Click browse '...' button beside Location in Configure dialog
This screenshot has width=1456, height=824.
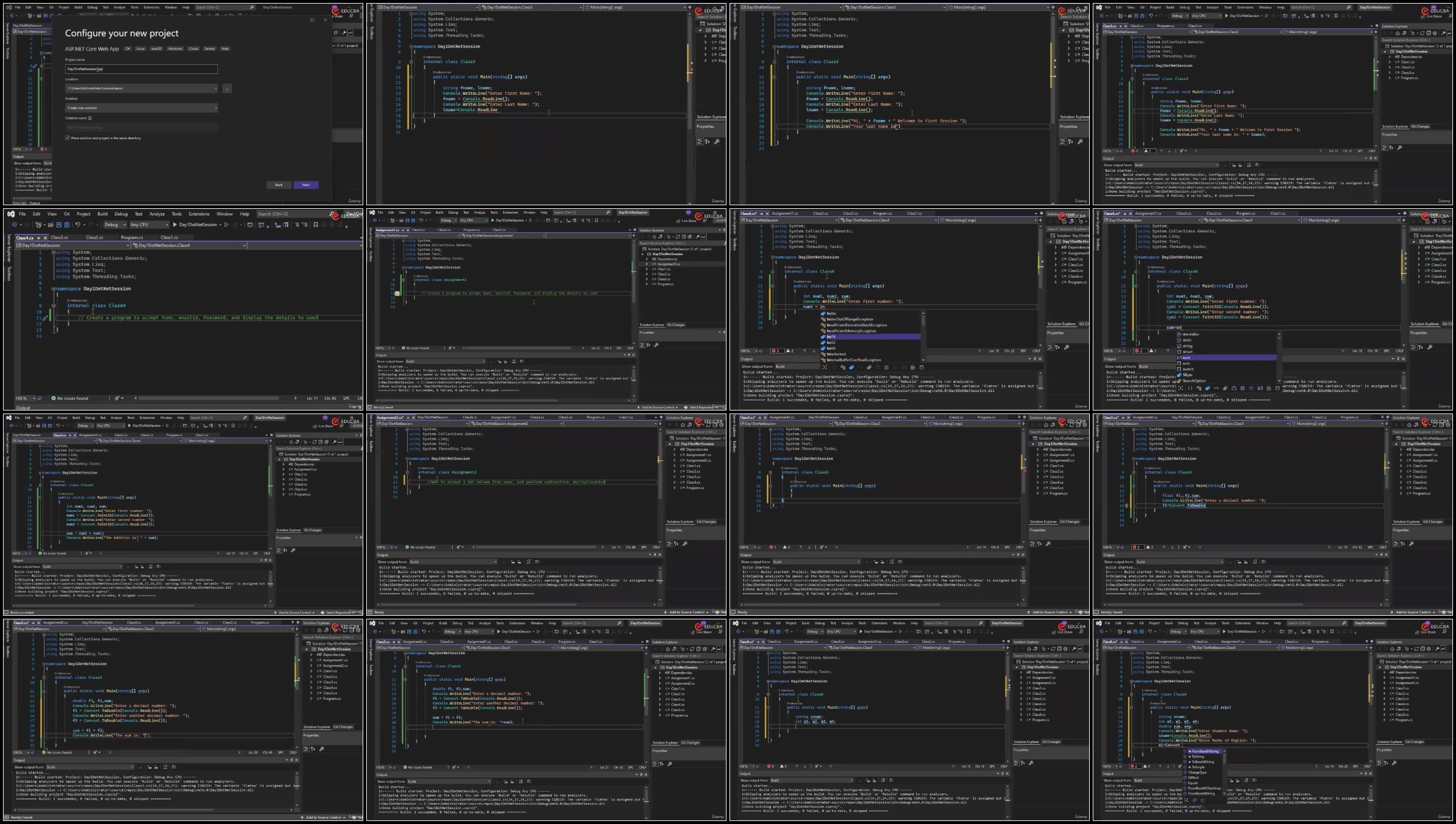pos(227,88)
